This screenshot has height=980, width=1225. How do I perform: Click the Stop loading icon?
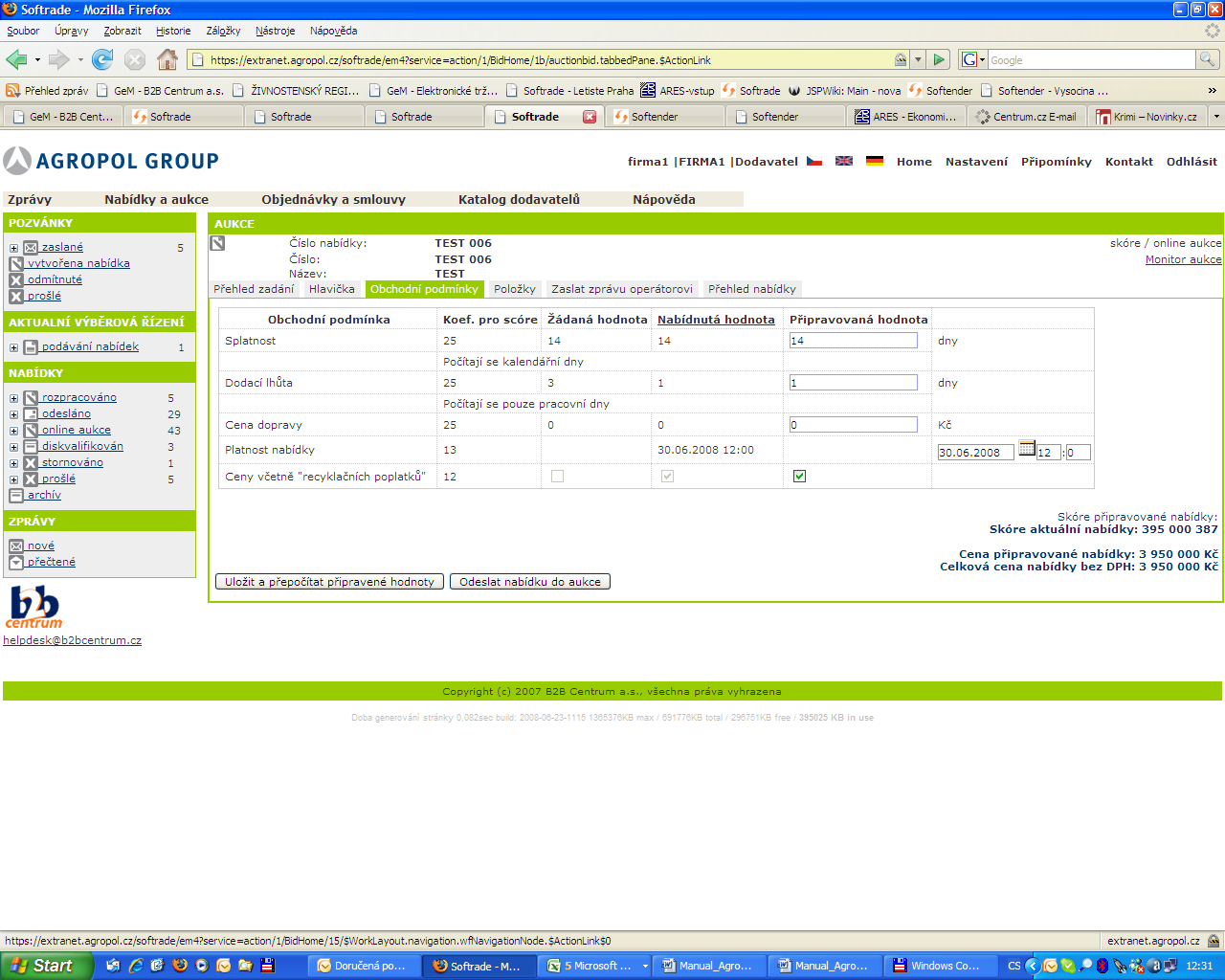pos(135,59)
